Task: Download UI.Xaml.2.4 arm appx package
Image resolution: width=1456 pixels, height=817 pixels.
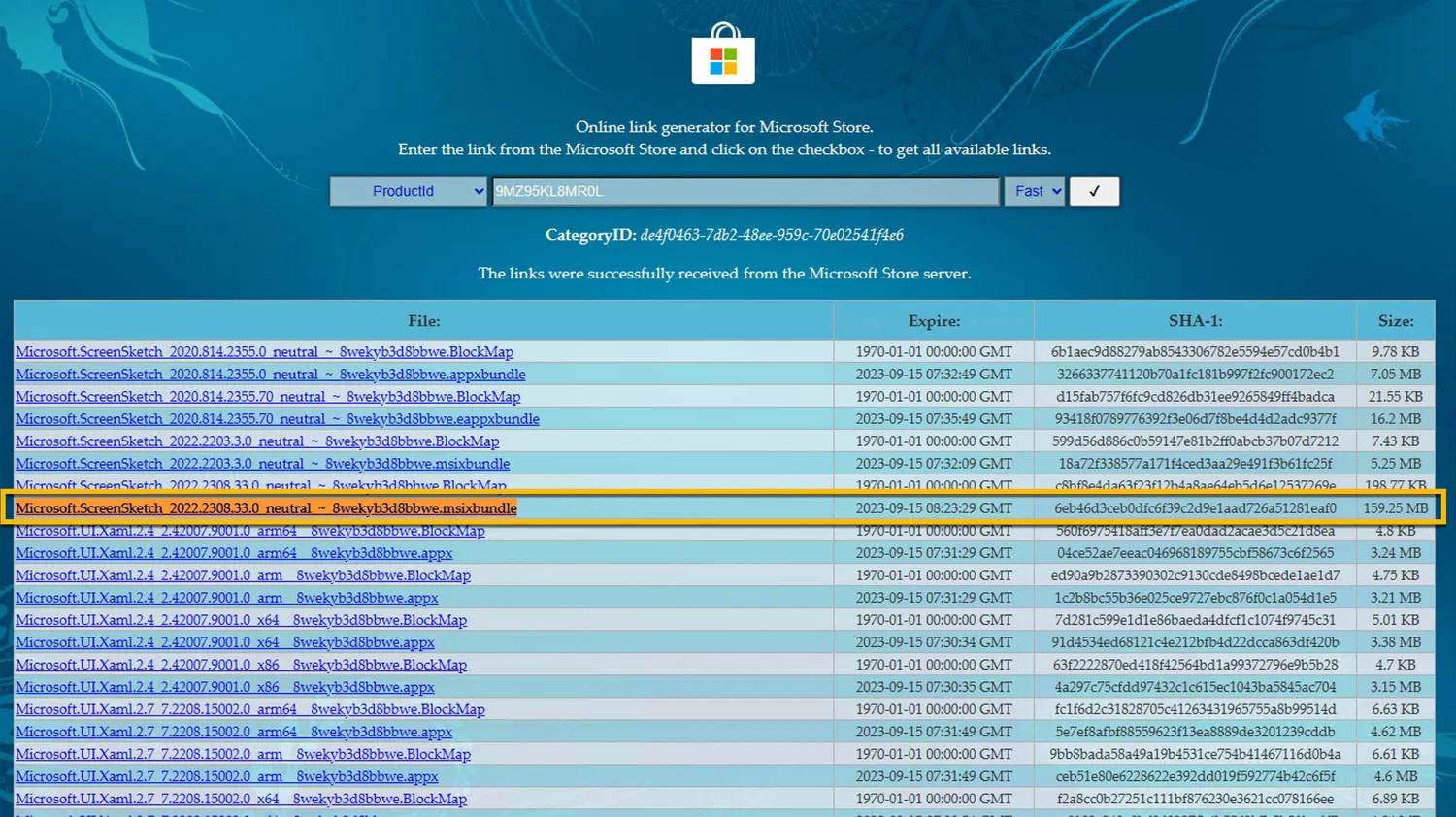Action: pos(226,598)
